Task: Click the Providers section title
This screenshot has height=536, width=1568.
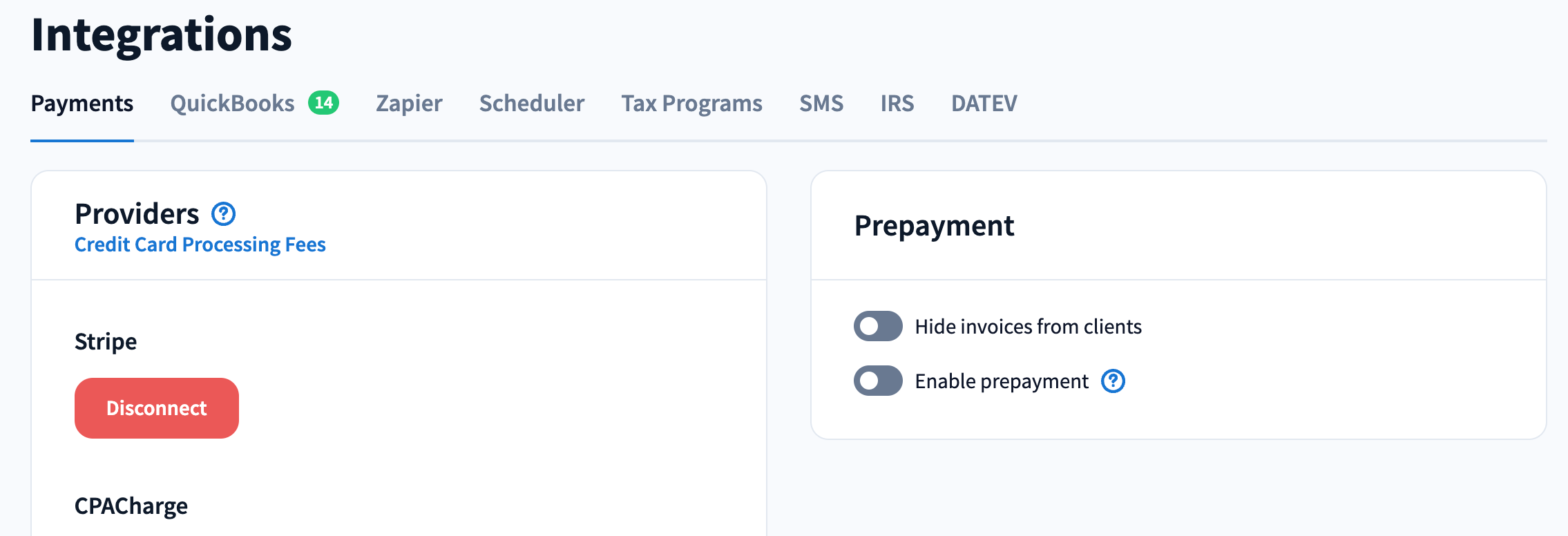Action: coord(137,214)
